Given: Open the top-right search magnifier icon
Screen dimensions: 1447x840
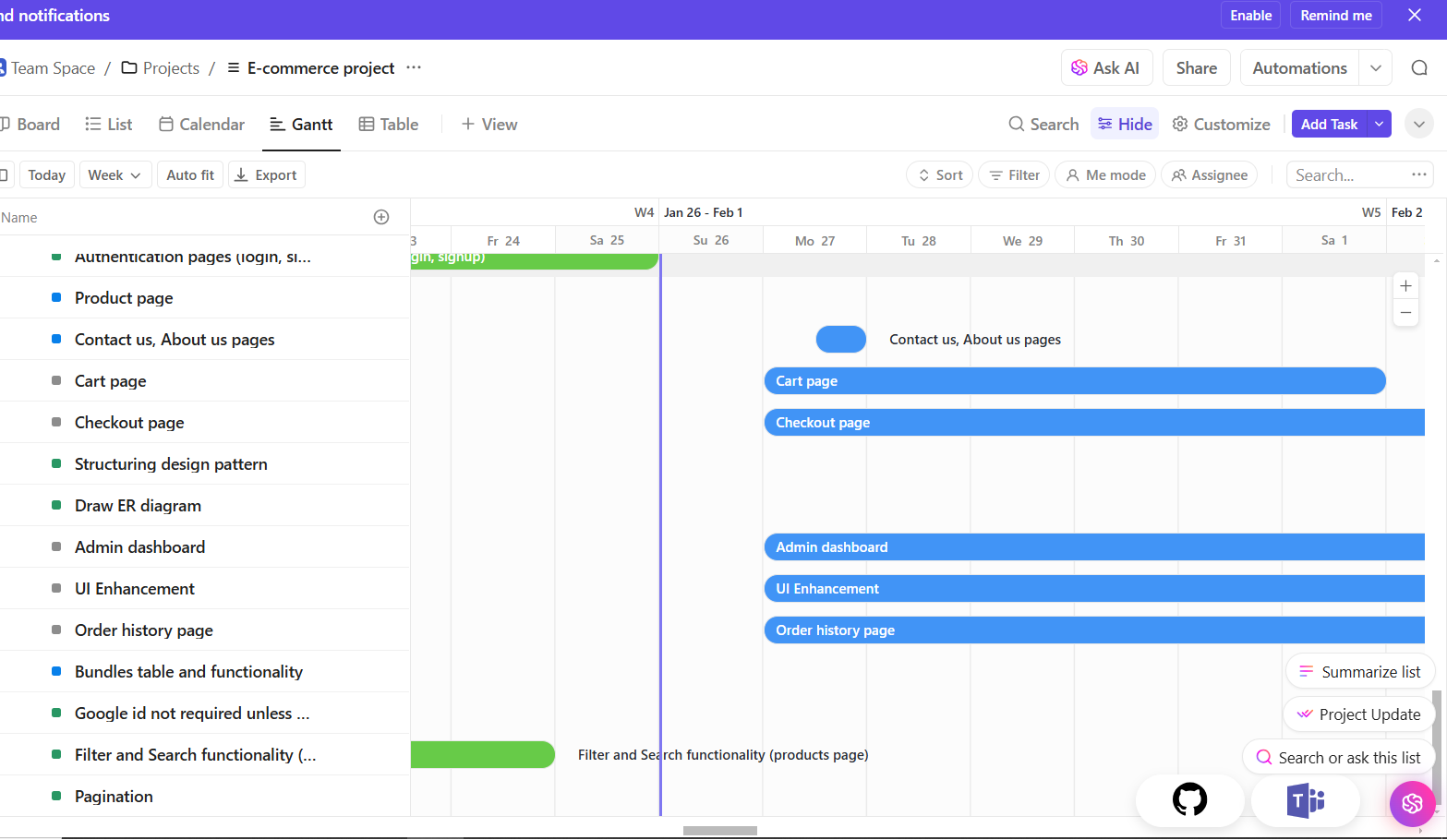Looking at the screenshot, I should click(1419, 68).
